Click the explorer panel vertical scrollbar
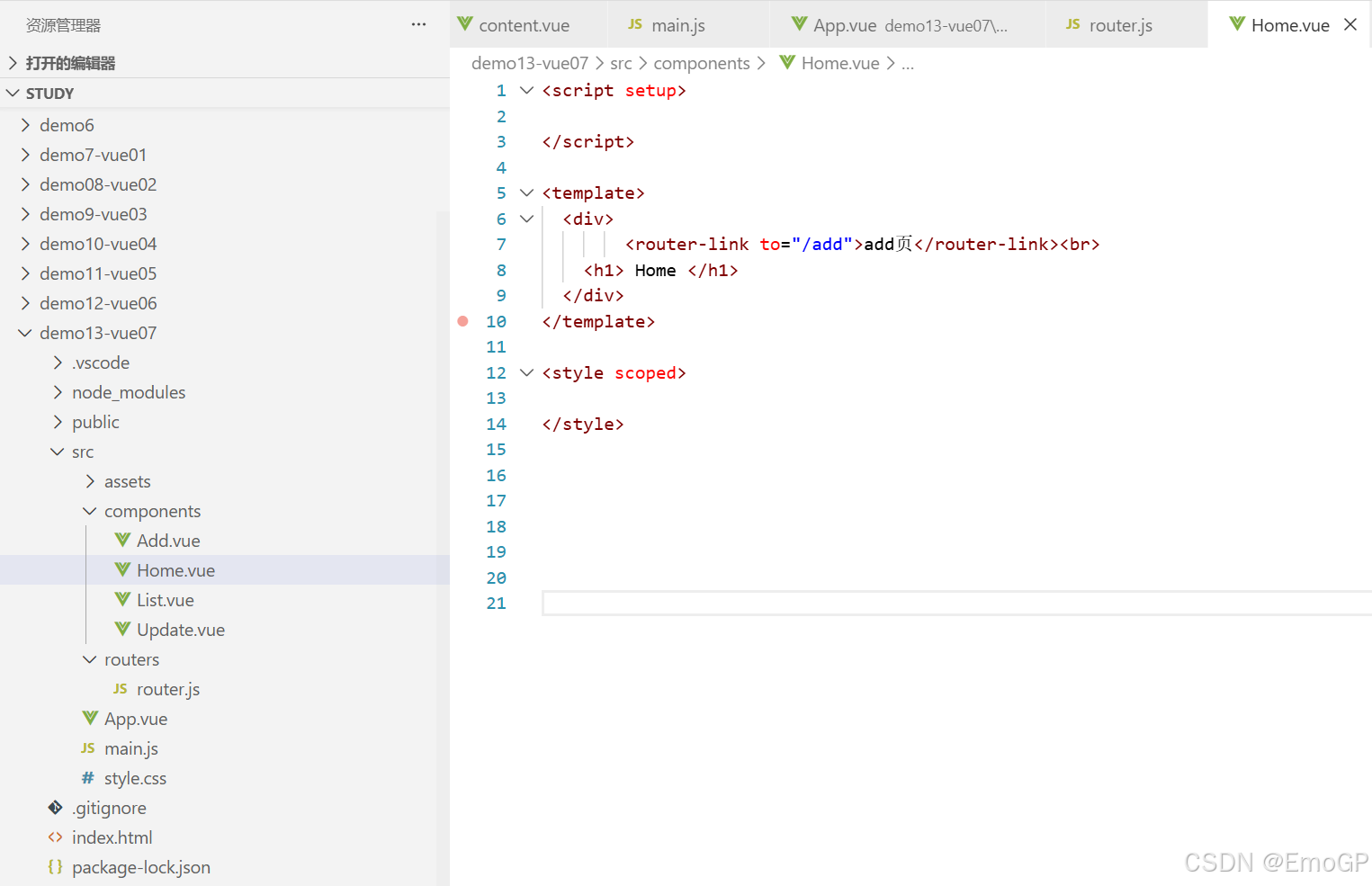1372x886 pixels. (443, 549)
